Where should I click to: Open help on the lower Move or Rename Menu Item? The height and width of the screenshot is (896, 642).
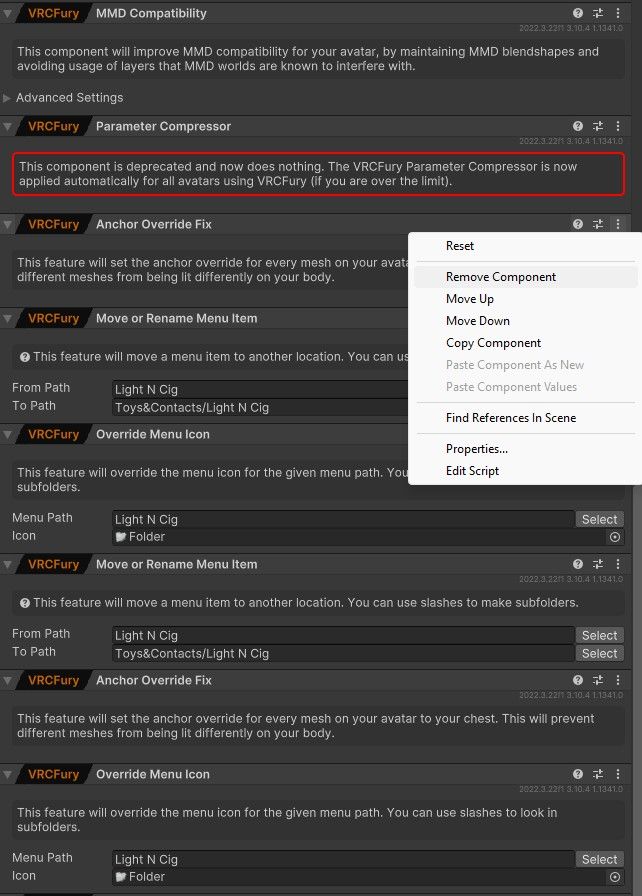[577, 564]
